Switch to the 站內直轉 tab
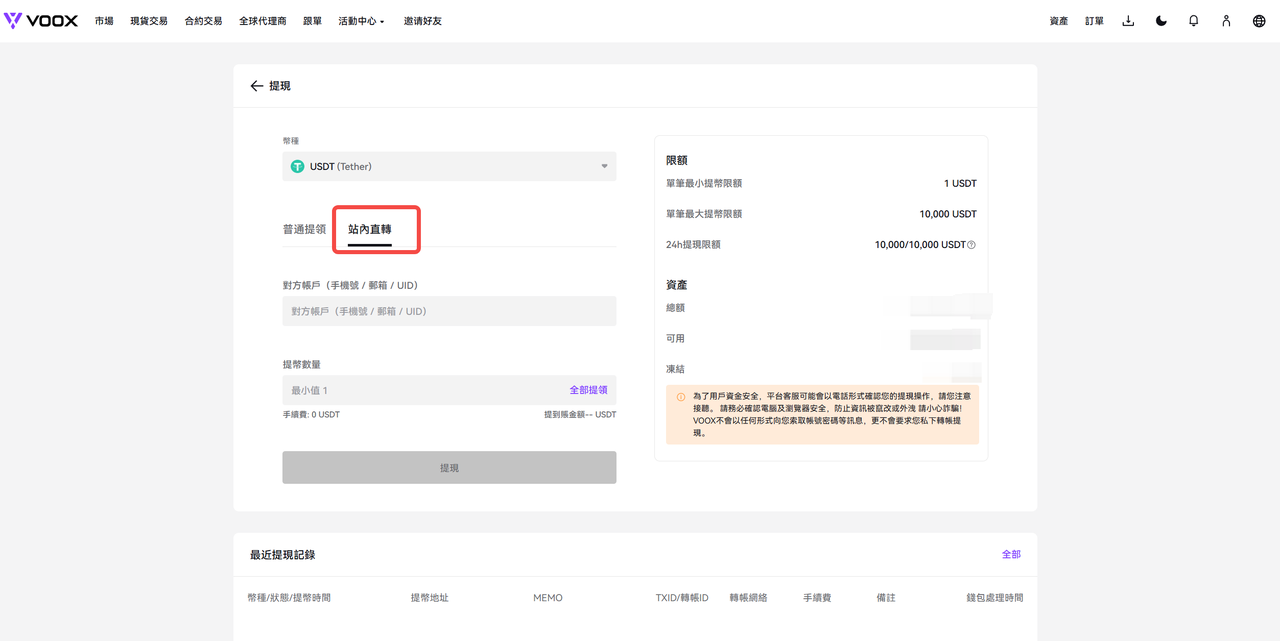 pyautogui.click(x=370, y=229)
